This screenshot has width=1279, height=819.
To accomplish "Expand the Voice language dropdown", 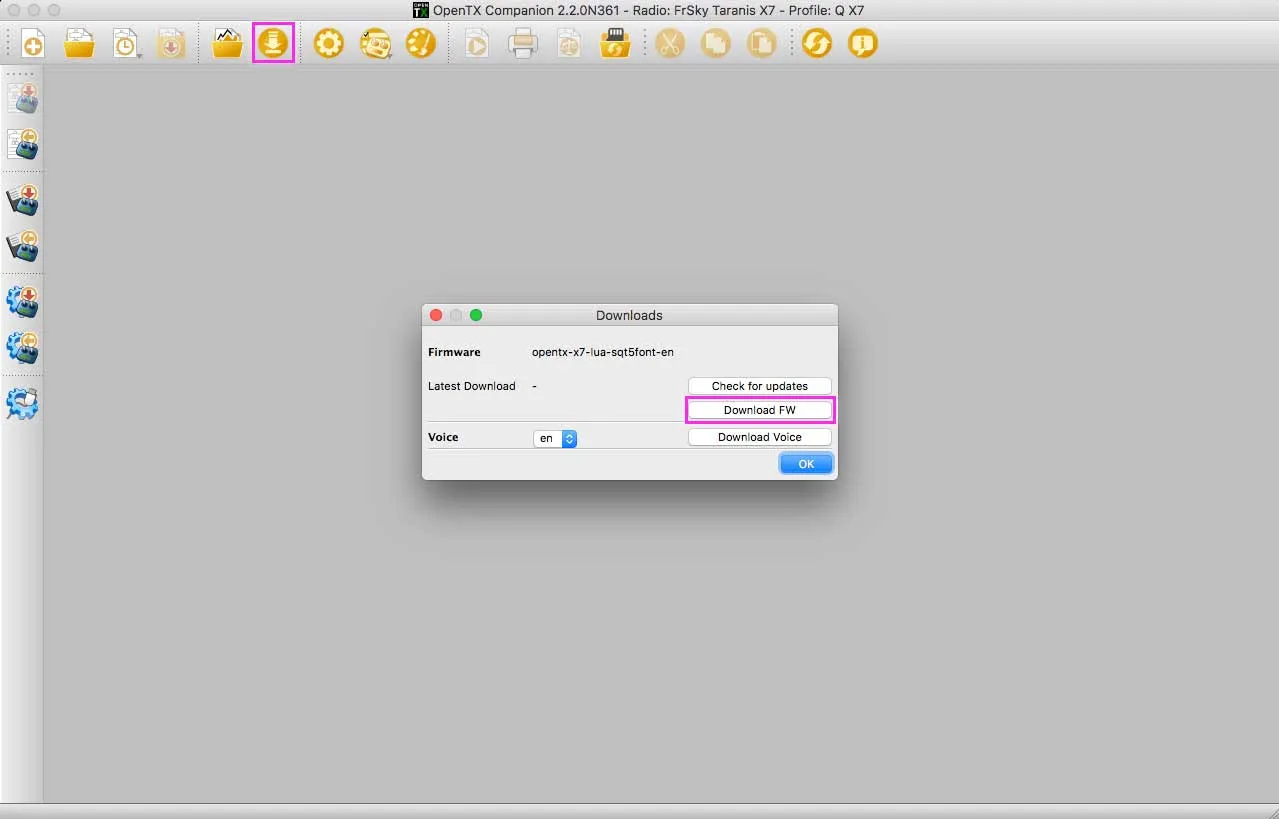I will click(555, 438).
